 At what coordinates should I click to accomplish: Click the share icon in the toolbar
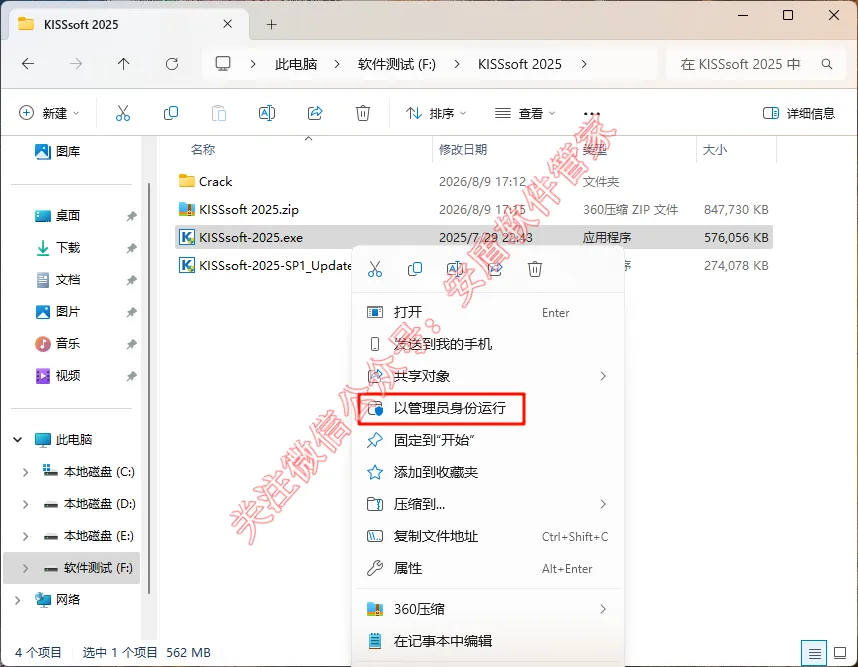(x=315, y=113)
